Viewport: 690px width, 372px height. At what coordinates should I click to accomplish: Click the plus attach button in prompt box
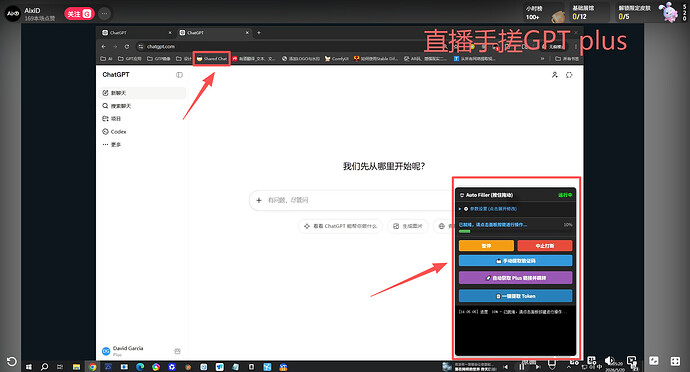[259, 200]
